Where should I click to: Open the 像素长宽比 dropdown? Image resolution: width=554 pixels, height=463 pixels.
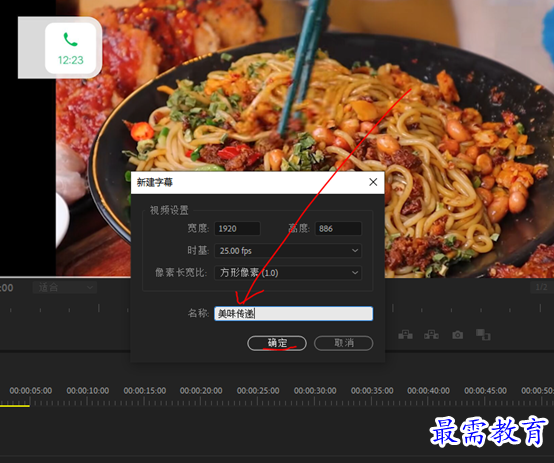point(288,273)
